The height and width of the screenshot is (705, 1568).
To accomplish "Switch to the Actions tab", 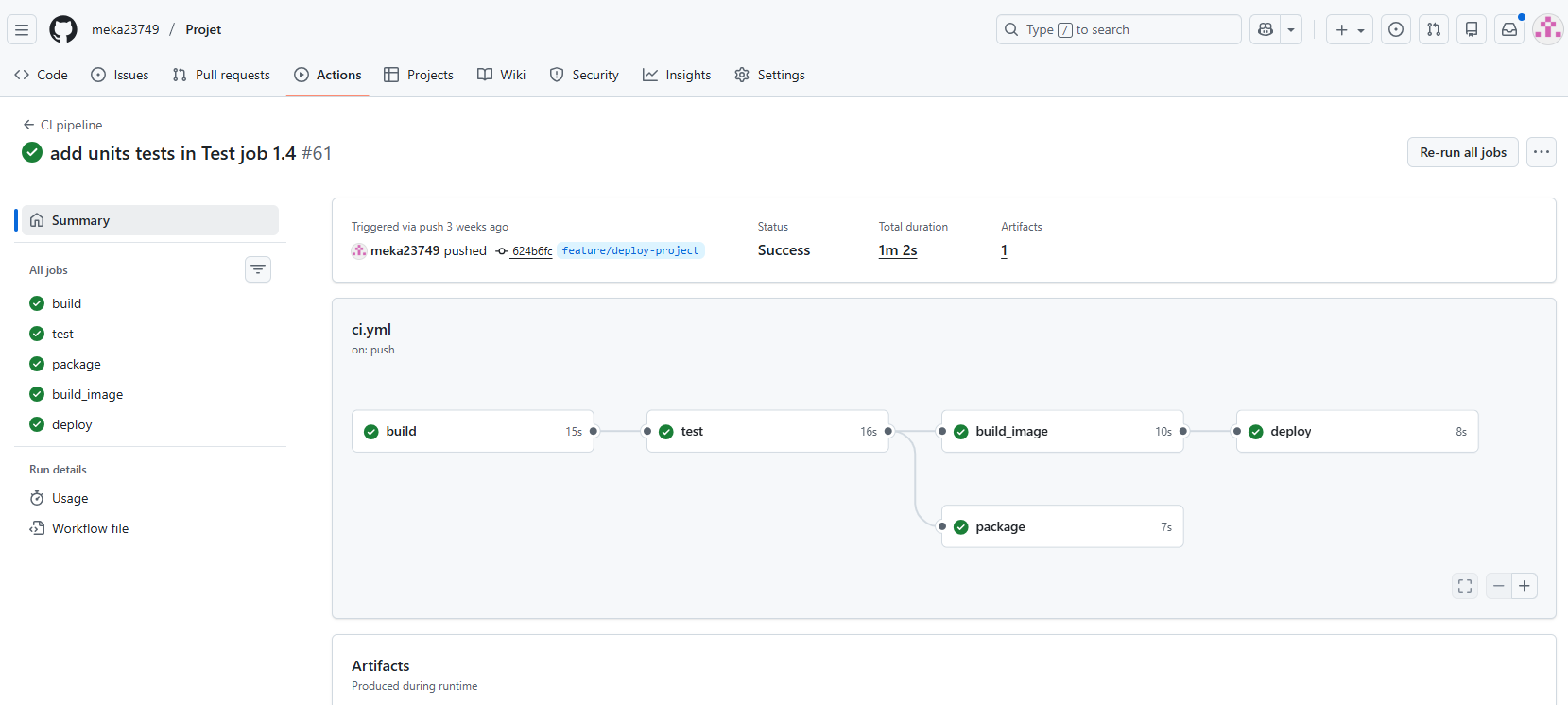I will tap(328, 75).
